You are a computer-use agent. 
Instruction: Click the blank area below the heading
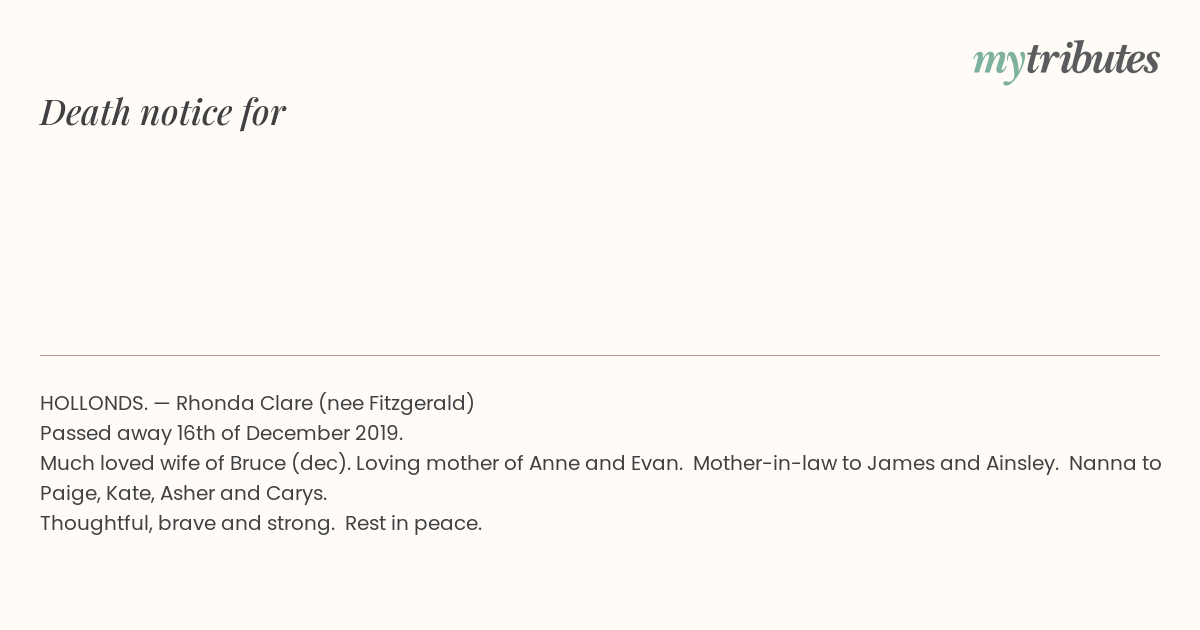coord(600,240)
